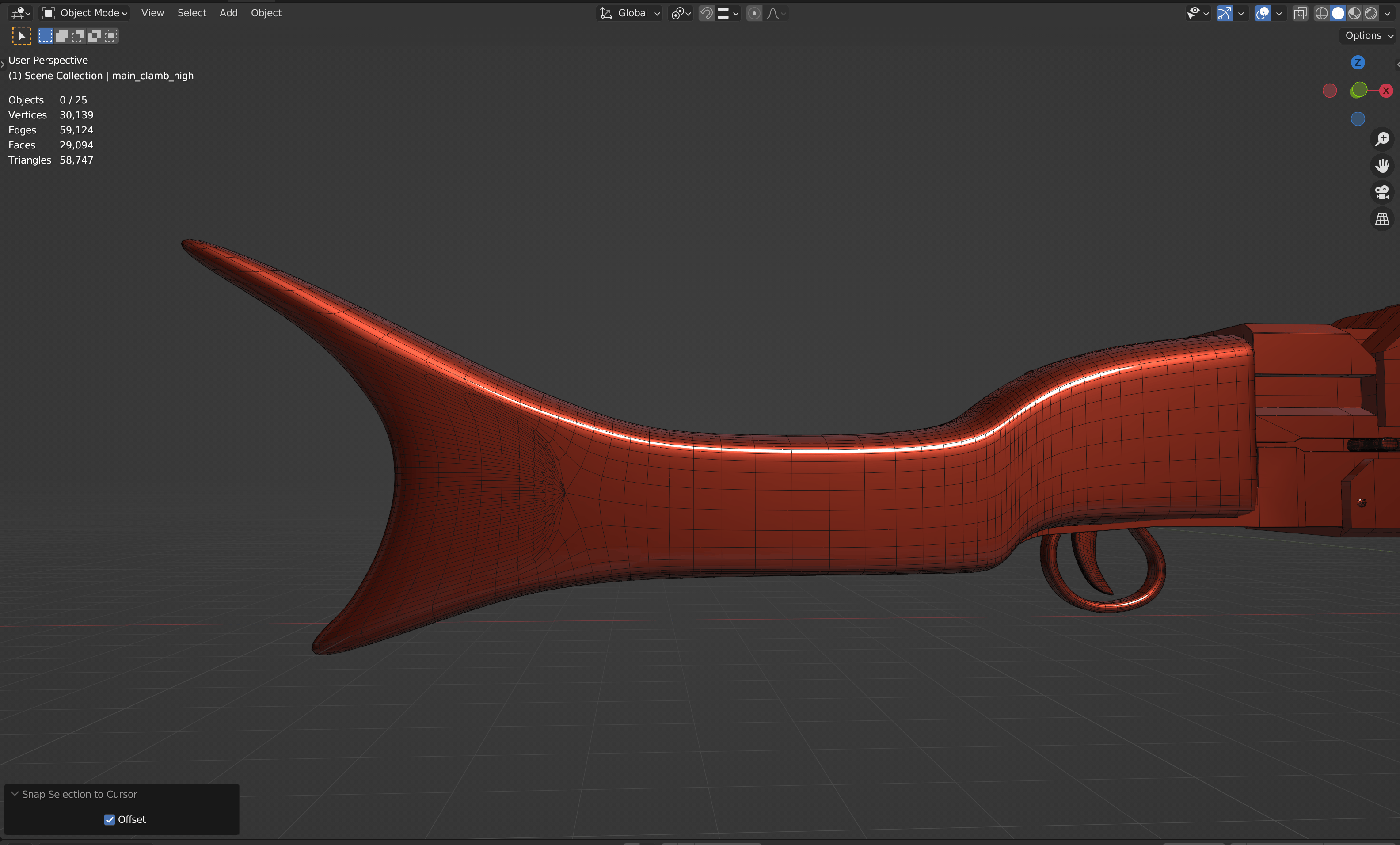Open the shading options dropdown
Image resolution: width=1400 pixels, height=845 pixels.
tap(1387, 13)
